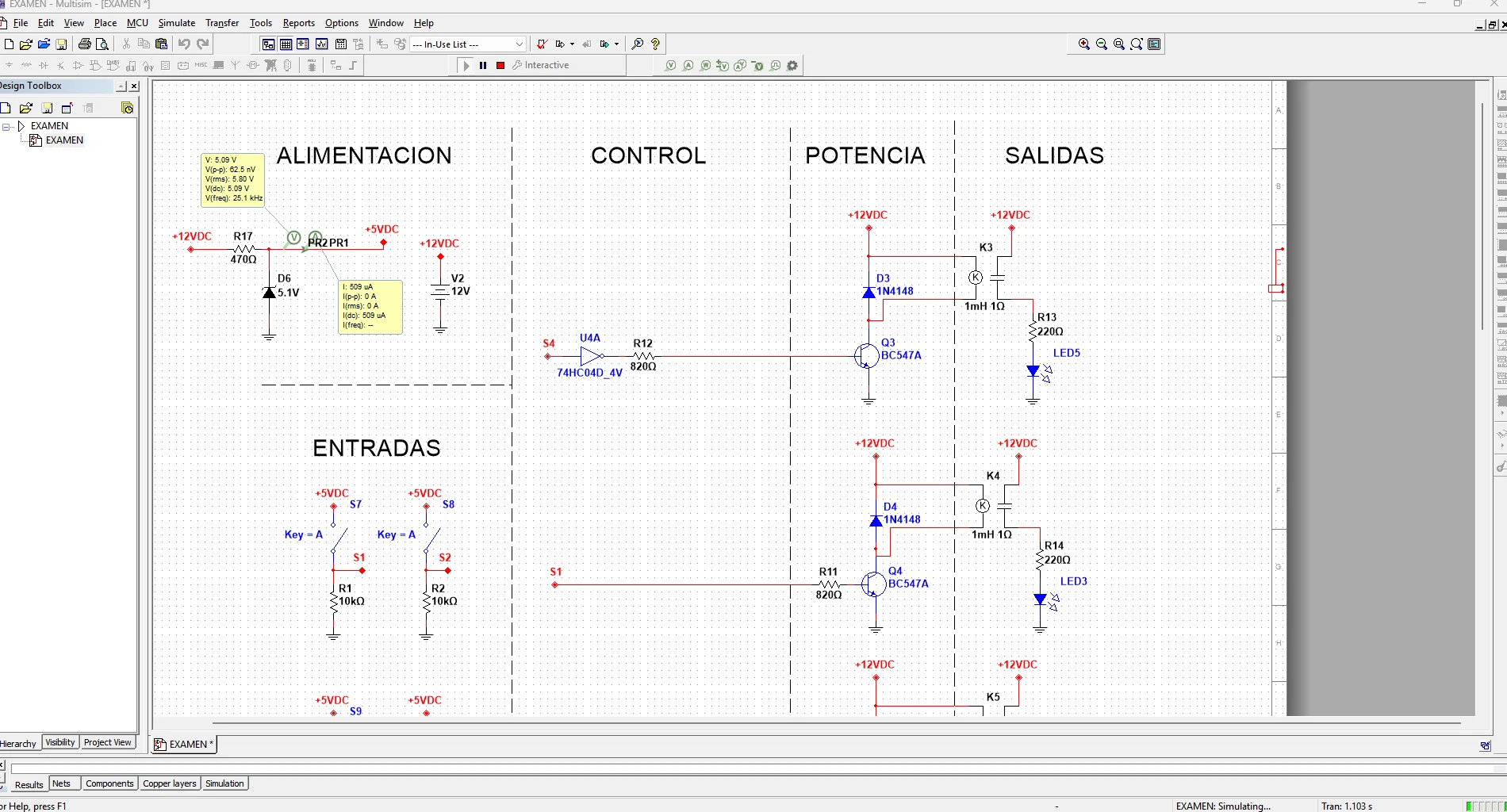Select the place diode component icon
Screen dimensions: 1507x812
click(x=44, y=65)
